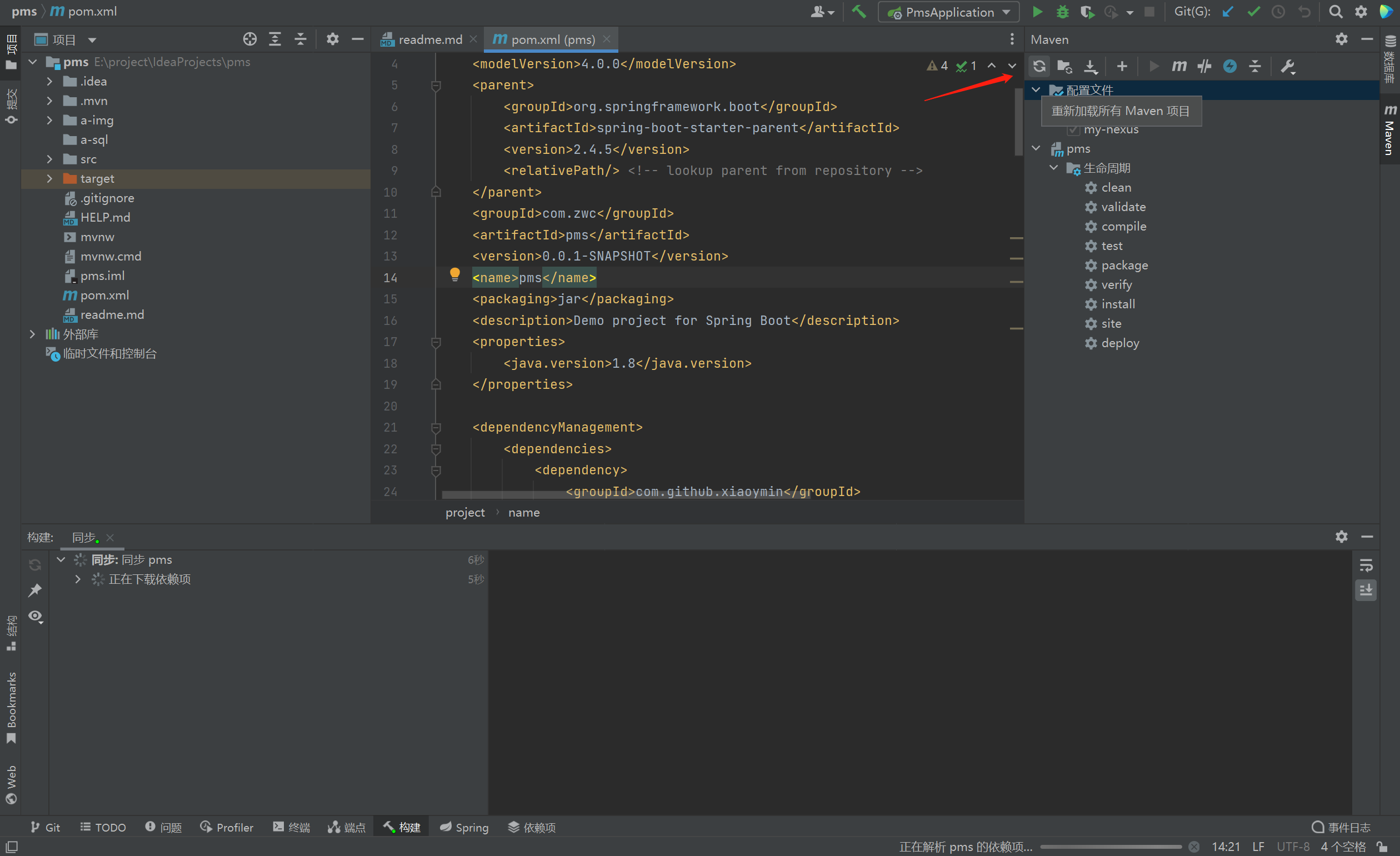Screen dimensions: 1400x856
Task: Reload all Maven projects icon
Action: tap(1039, 66)
